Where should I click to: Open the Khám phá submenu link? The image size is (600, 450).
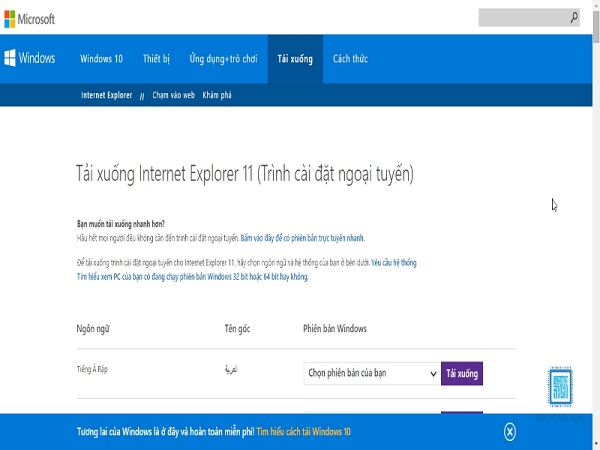(217, 95)
